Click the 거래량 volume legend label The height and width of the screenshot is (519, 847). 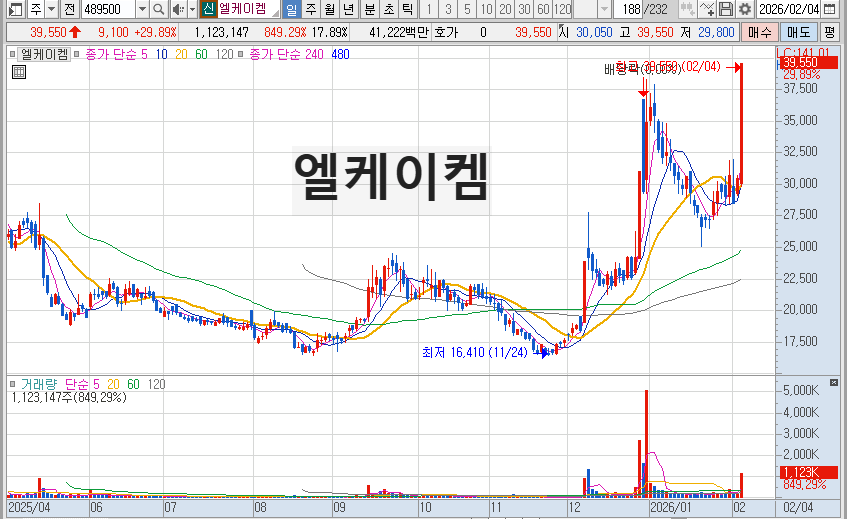coord(38,385)
